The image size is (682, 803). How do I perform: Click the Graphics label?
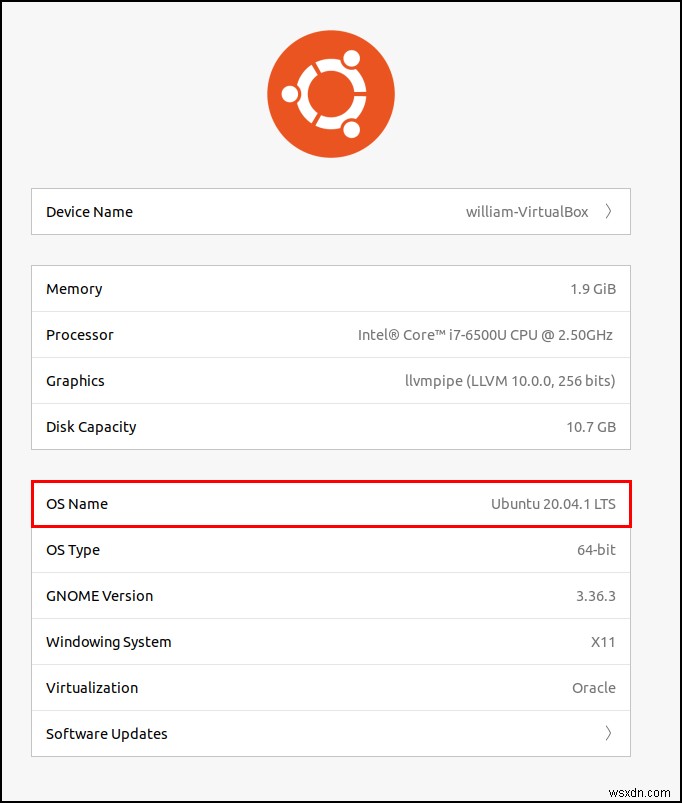[75, 381]
